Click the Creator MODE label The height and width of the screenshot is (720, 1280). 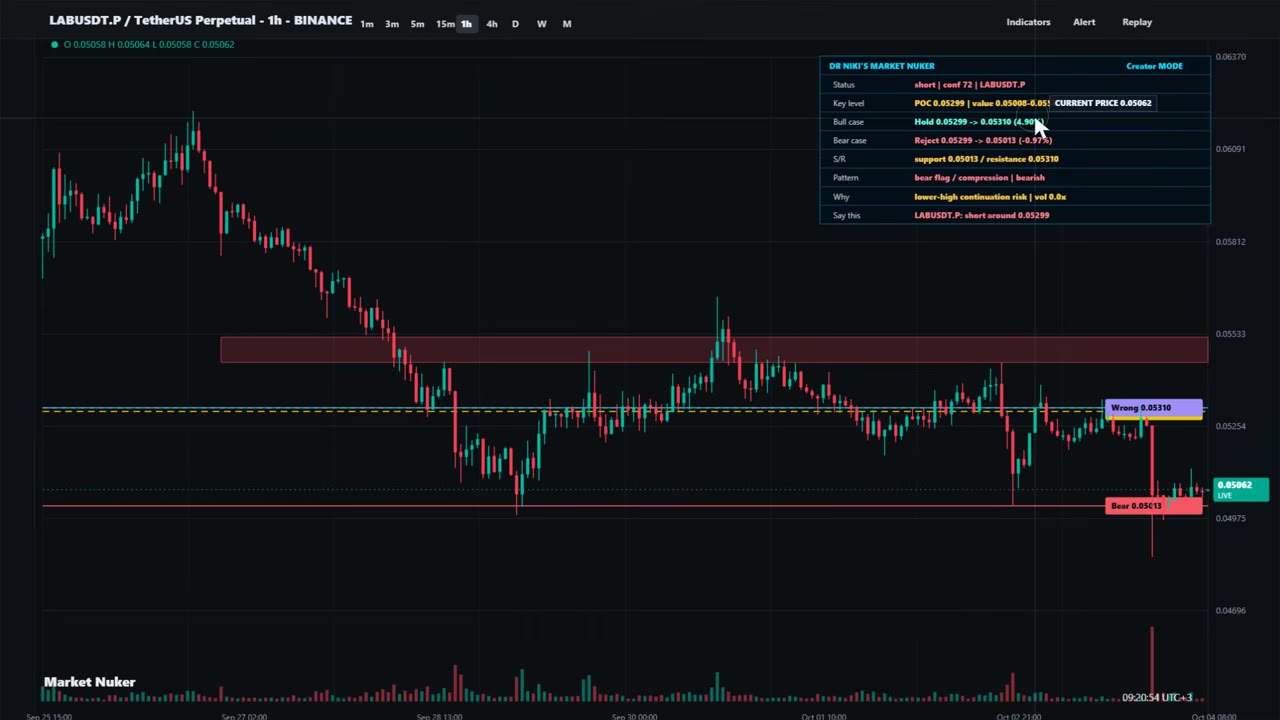click(1154, 66)
